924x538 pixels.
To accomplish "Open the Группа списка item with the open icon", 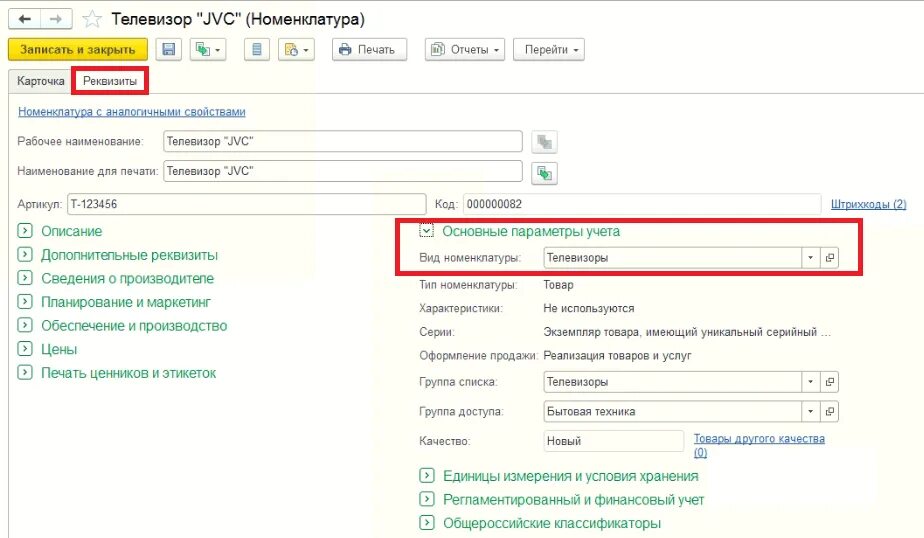I will point(830,382).
